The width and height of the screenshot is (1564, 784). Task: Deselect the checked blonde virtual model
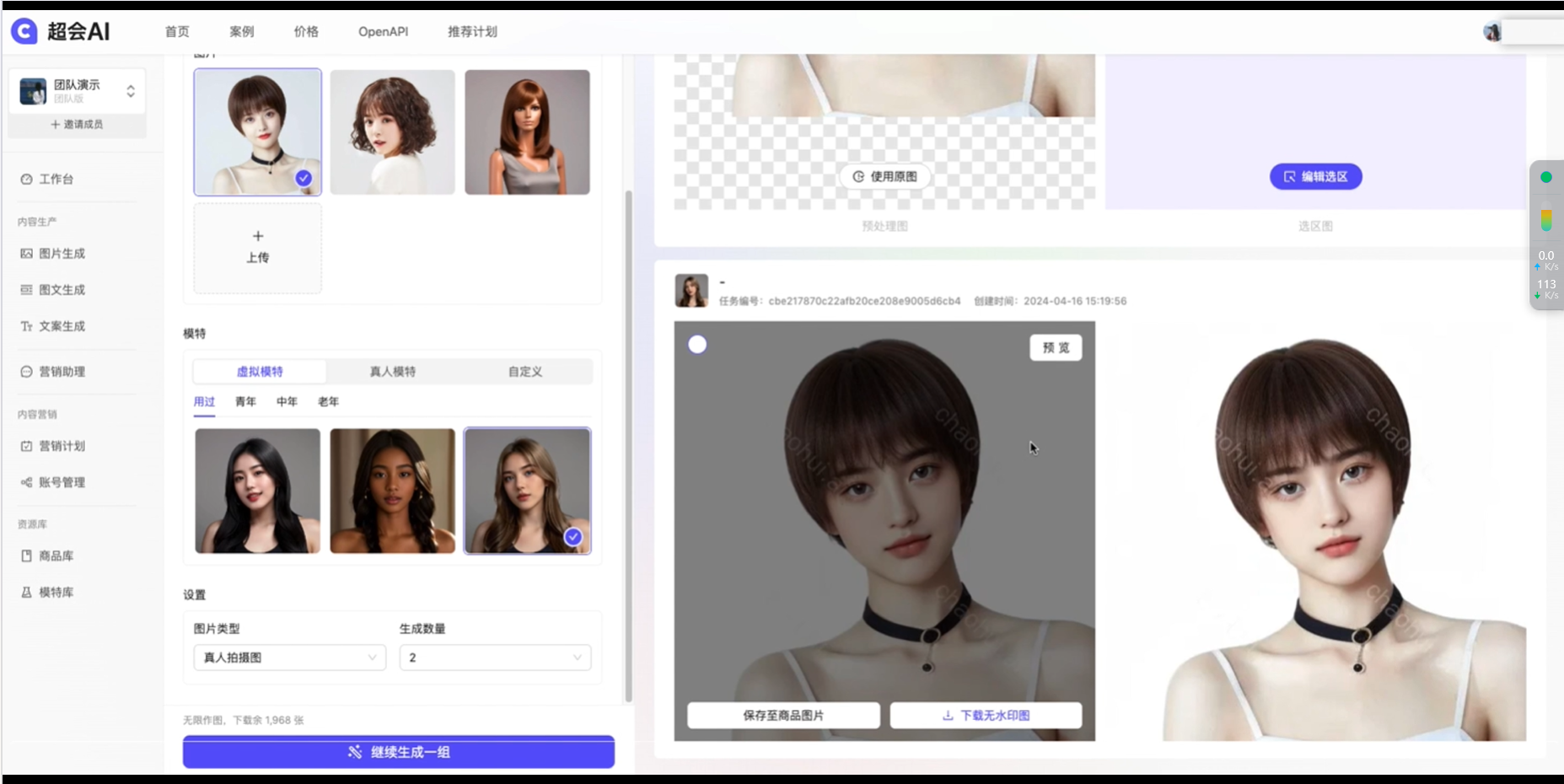572,536
